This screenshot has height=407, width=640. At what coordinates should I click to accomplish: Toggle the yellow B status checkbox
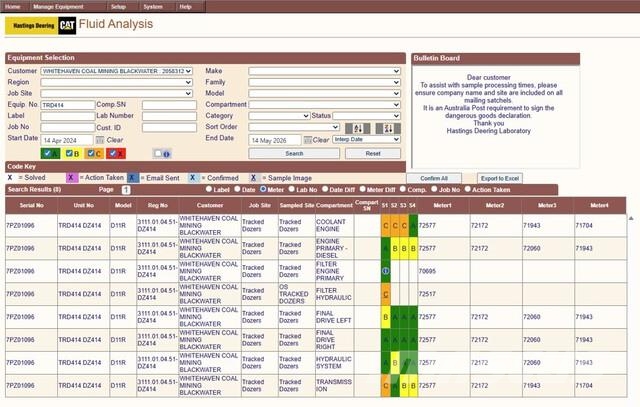pos(69,153)
